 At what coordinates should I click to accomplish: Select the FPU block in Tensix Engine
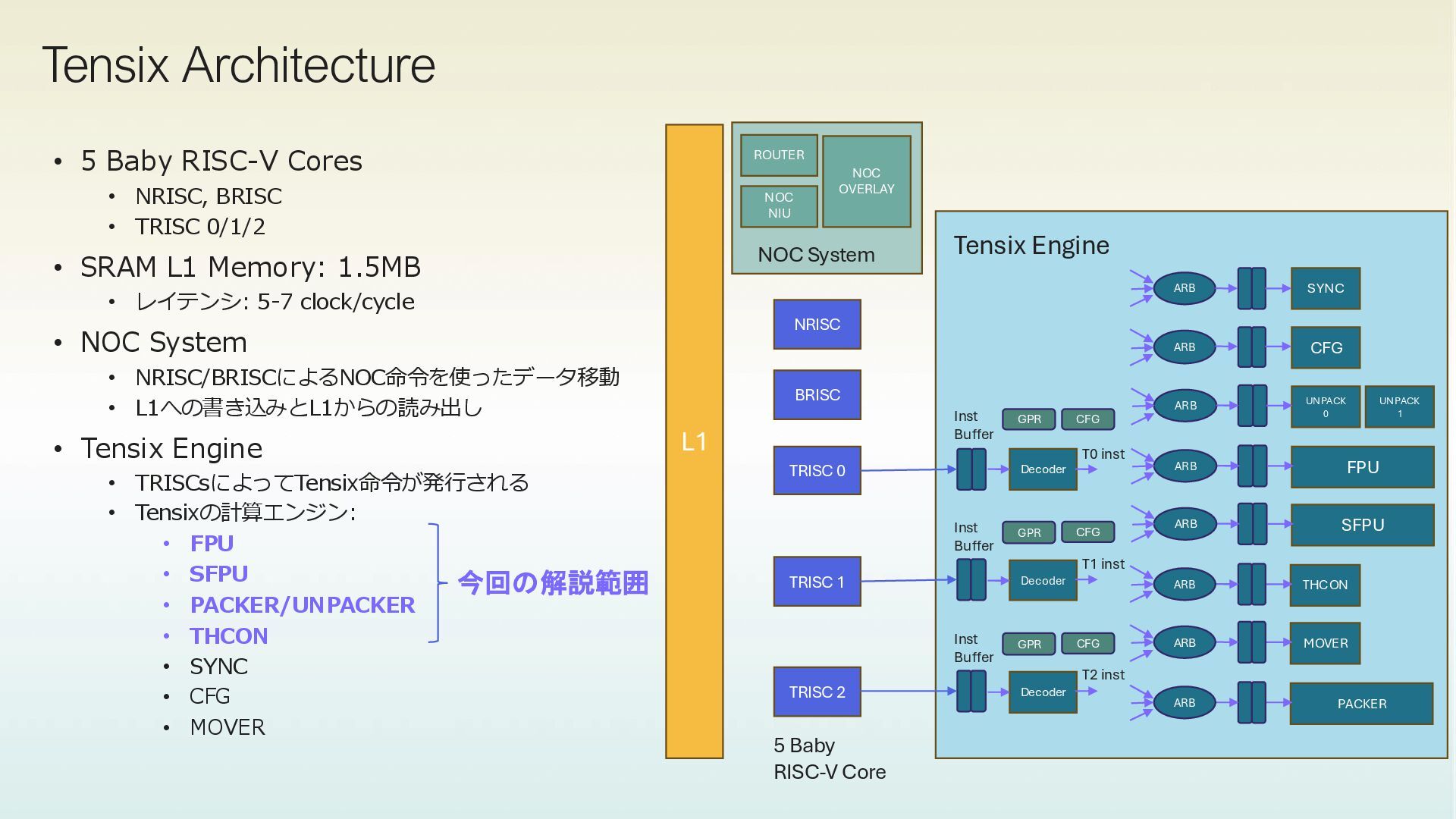point(1362,467)
